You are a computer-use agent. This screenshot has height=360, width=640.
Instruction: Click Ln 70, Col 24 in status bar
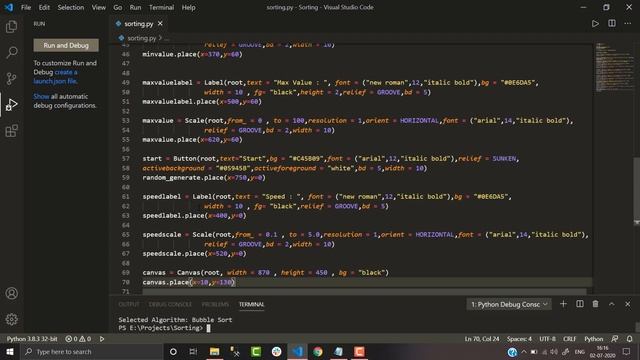coord(482,339)
